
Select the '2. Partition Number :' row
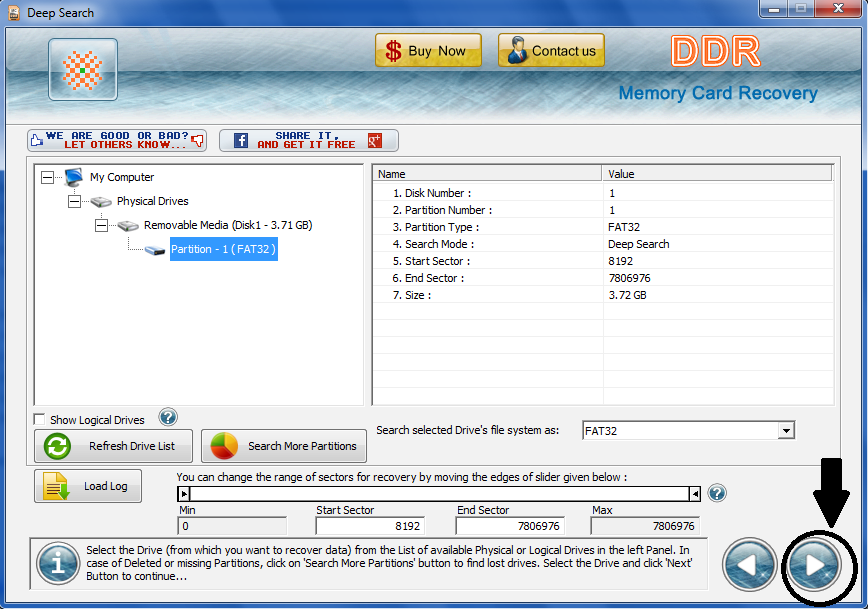click(603, 210)
